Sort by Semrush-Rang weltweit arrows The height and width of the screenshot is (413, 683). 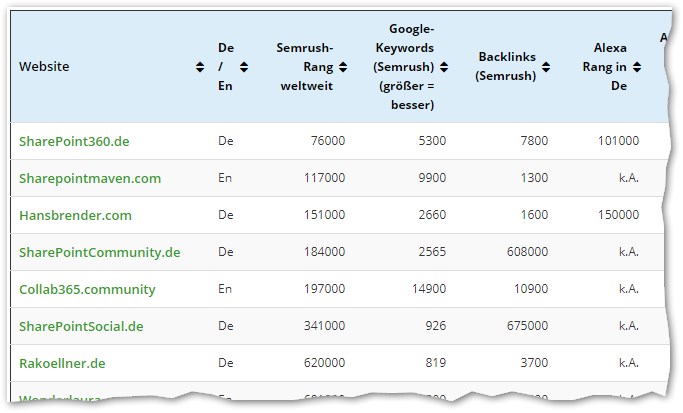click(343, 67)
